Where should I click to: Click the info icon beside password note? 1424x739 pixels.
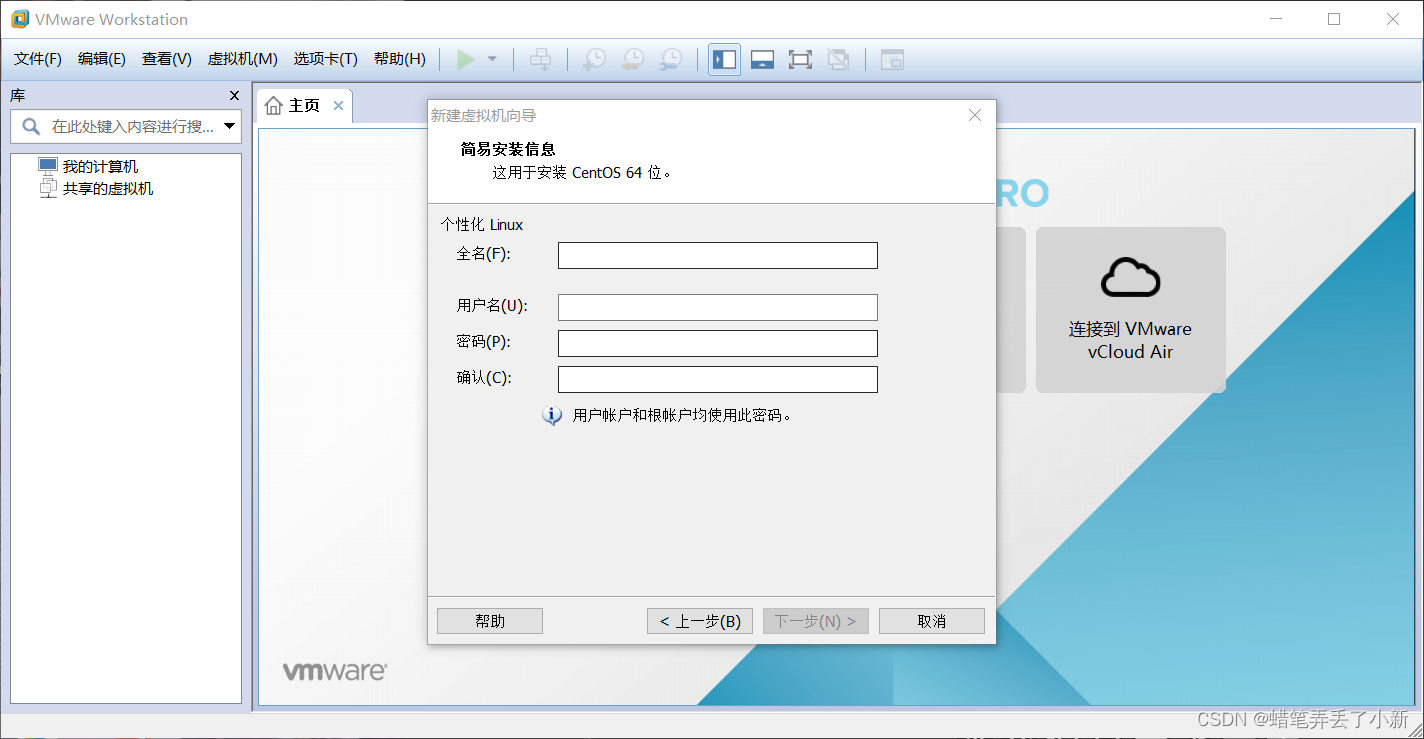pyautogui.click(x=552, y=415)
